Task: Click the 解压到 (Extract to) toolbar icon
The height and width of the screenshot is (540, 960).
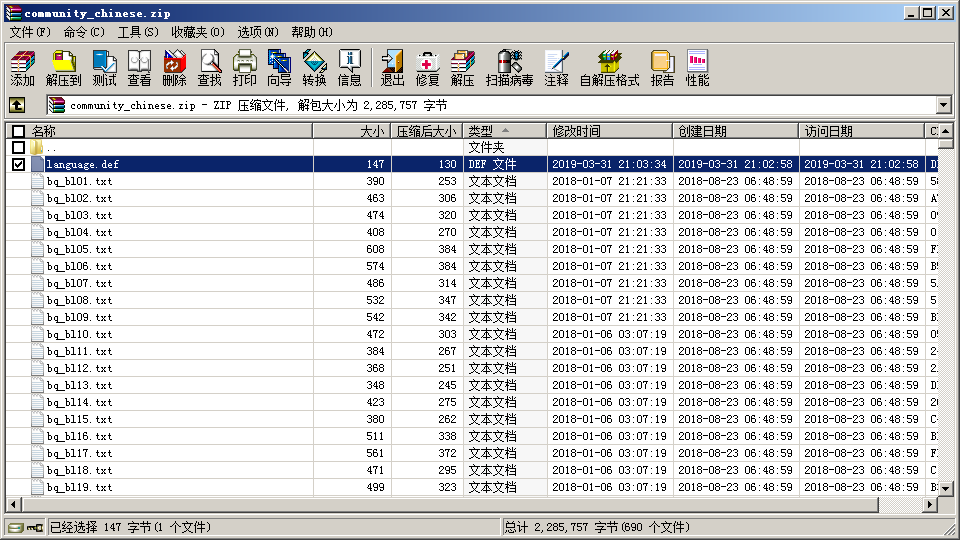Action: click(64, 68)
